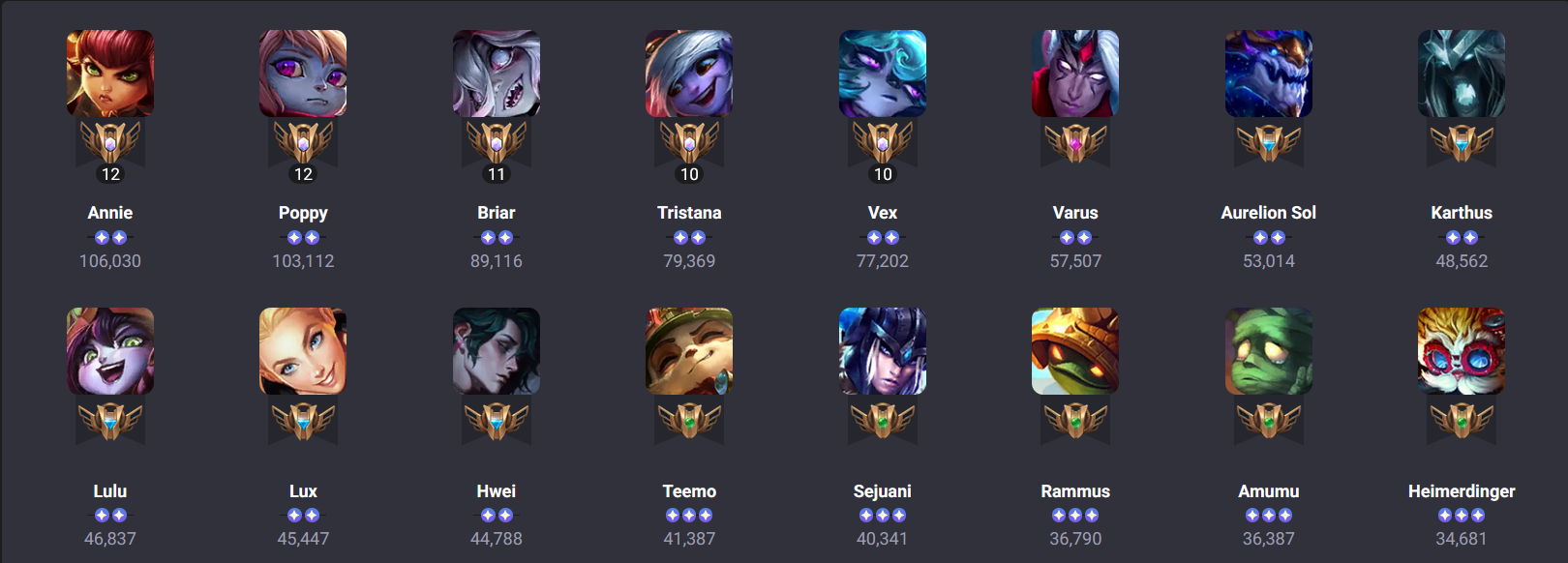Viewport: 1568px width, 563px height.
Task: Click the Aurelion Sol name label
Action: [x=1269, y=213]
